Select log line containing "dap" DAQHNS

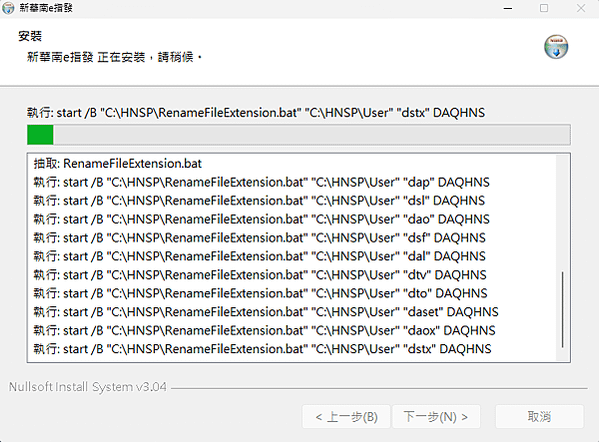click(261, 183)
